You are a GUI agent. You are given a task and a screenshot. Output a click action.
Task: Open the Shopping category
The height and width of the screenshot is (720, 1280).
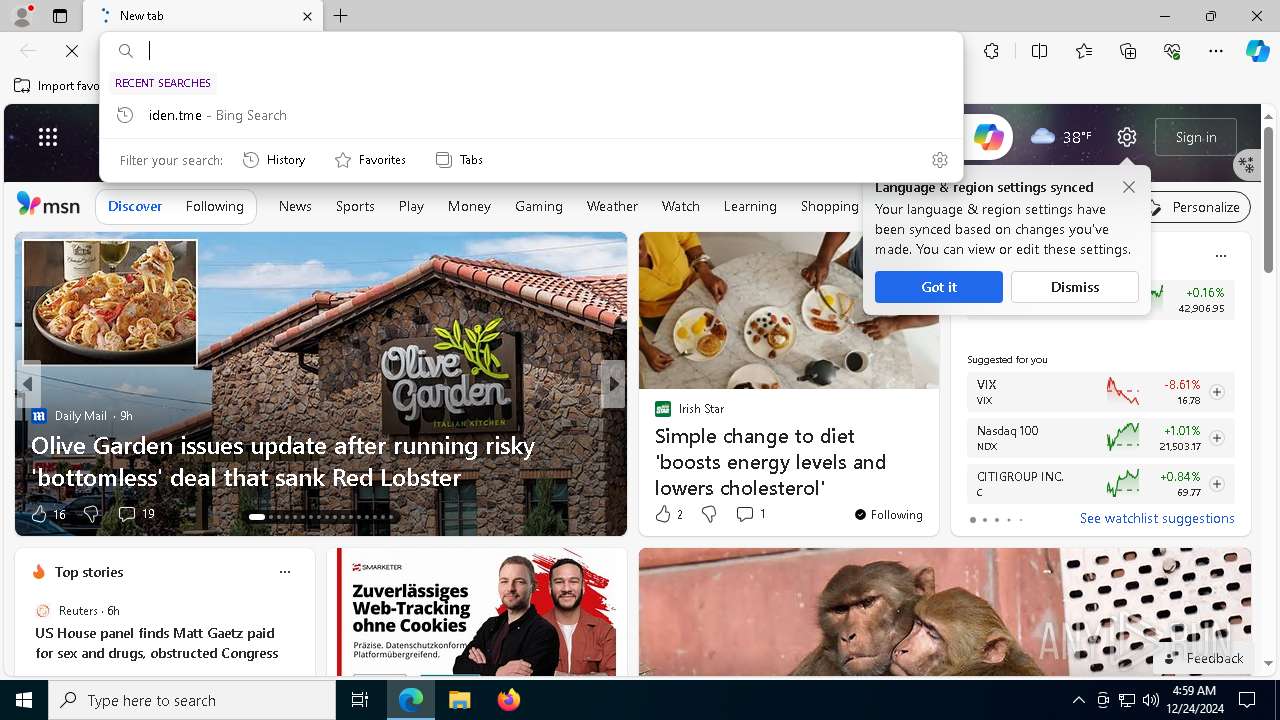pos(829,206)
